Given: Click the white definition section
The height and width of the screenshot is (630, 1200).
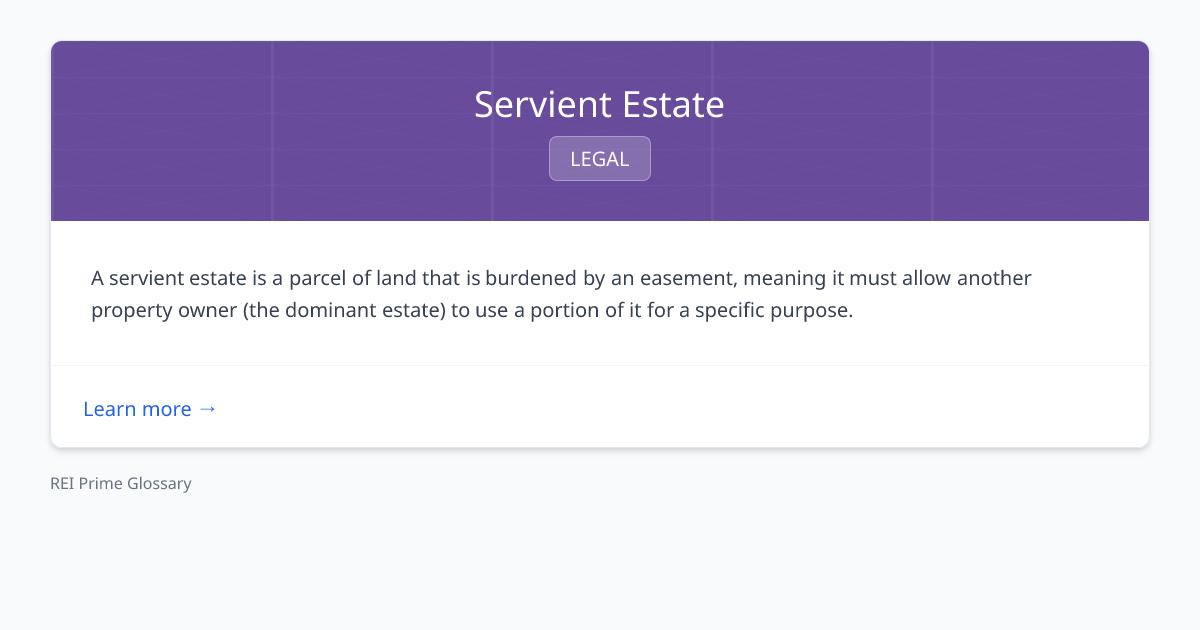Looking at the screenshot, I should tap(599, 292).
